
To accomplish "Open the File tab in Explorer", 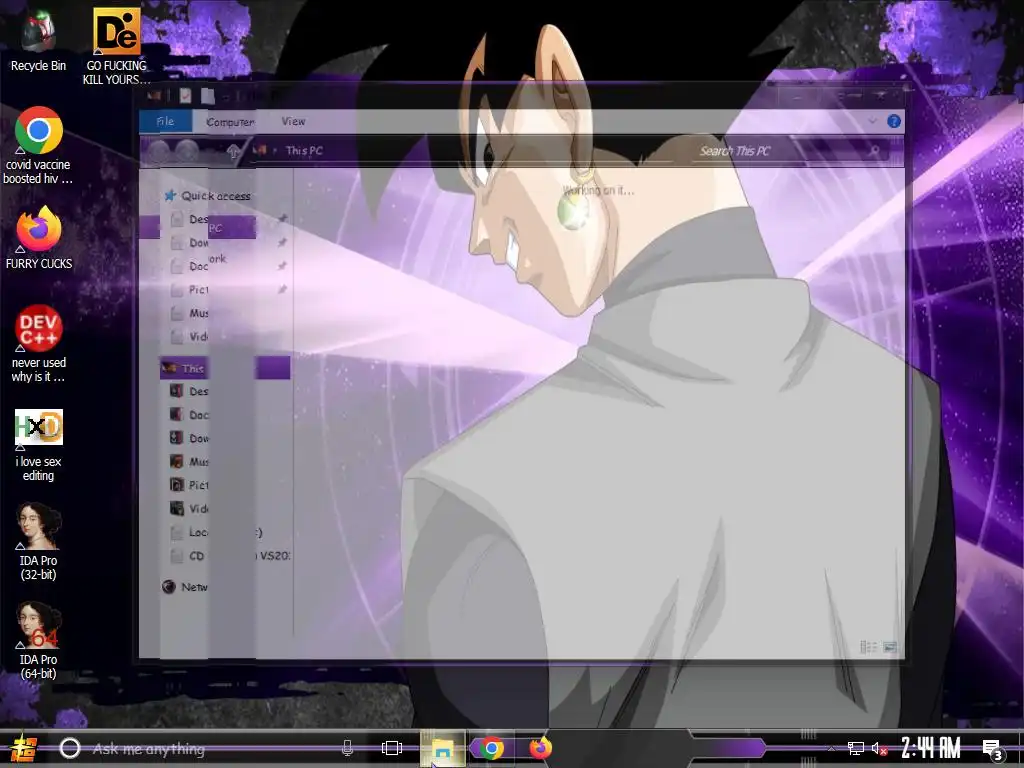I will coord(165,121).
